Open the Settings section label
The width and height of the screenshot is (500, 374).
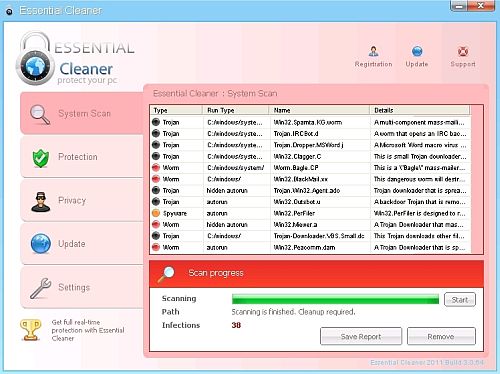tap(74, 287)
